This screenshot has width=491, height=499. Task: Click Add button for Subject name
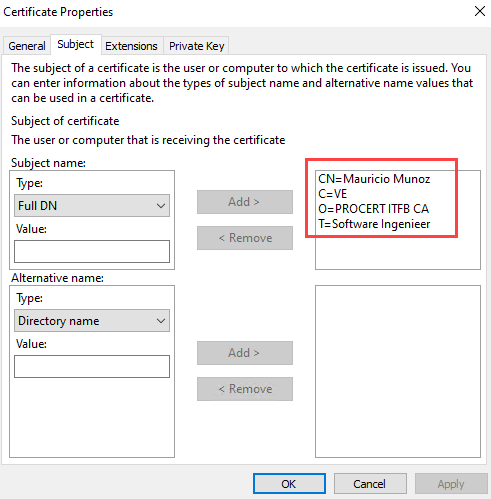(x=245, y=202)
